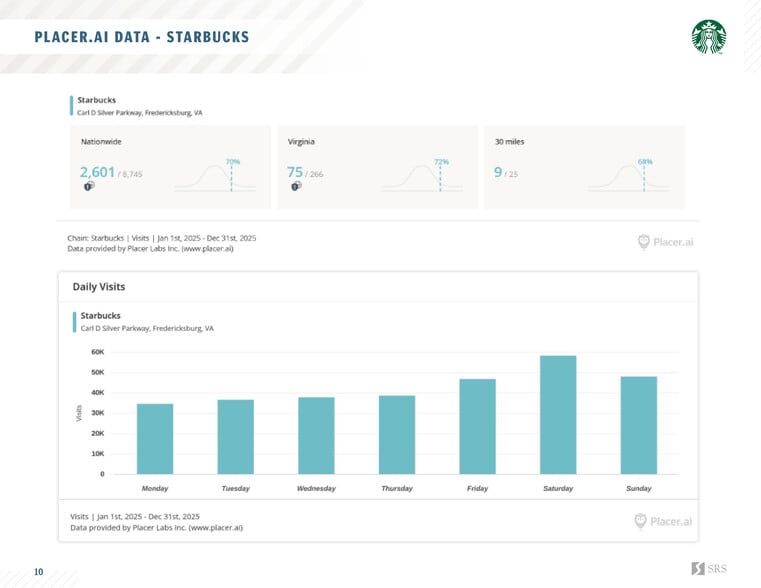Click the Wednesday axis label
Viewport: 761px width, 588px height.
click(316, 488)
